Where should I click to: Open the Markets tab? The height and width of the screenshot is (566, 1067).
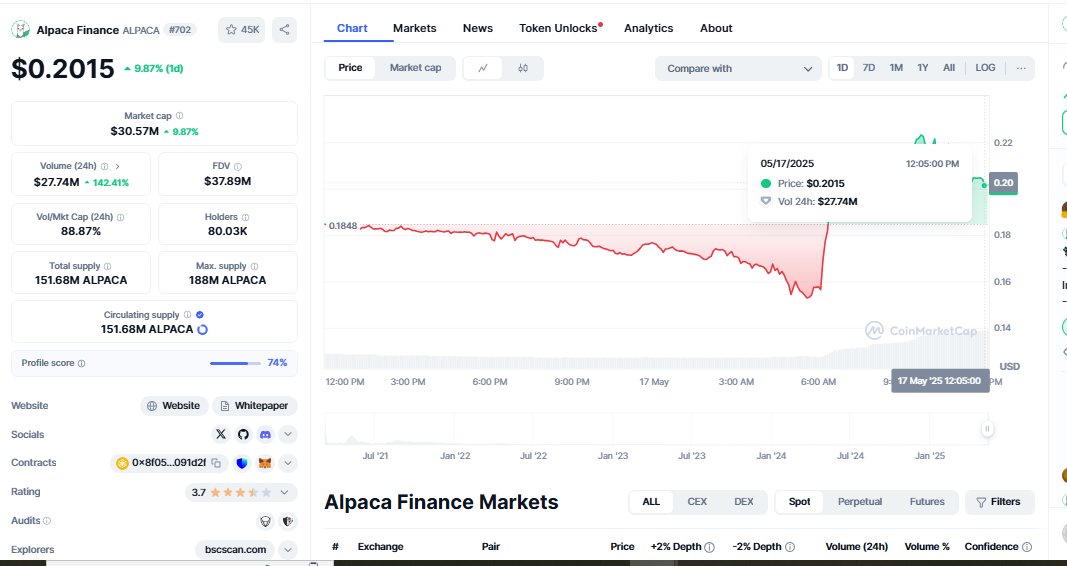[x=414, y=29]
